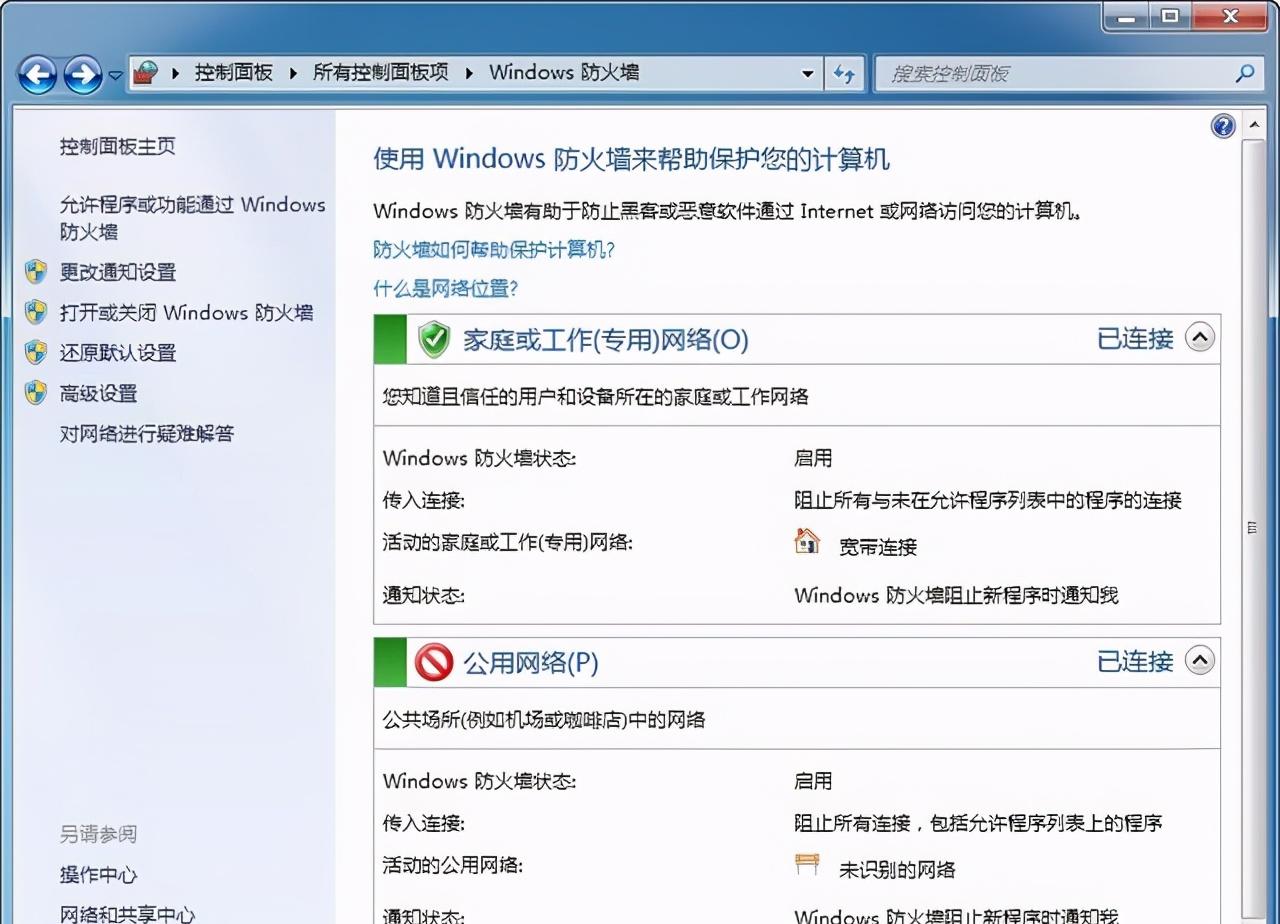Click shield icon beside 还原默认设置
The width and height of the screenshot is (1280, 924).
click(x=36, y=352)
